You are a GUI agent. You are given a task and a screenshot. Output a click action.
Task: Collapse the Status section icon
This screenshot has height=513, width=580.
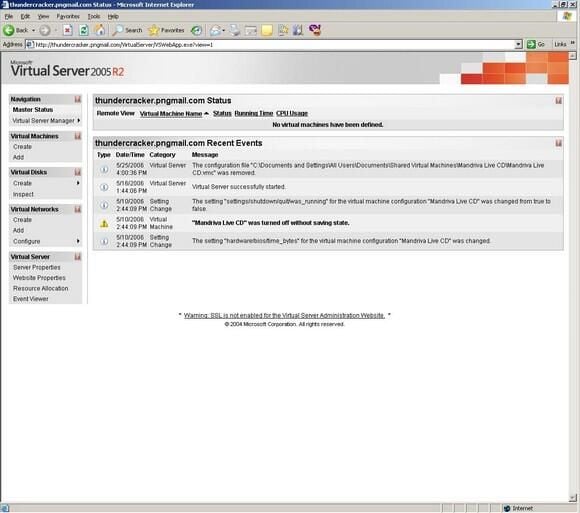pyautogui.click(x=559, y=101)
